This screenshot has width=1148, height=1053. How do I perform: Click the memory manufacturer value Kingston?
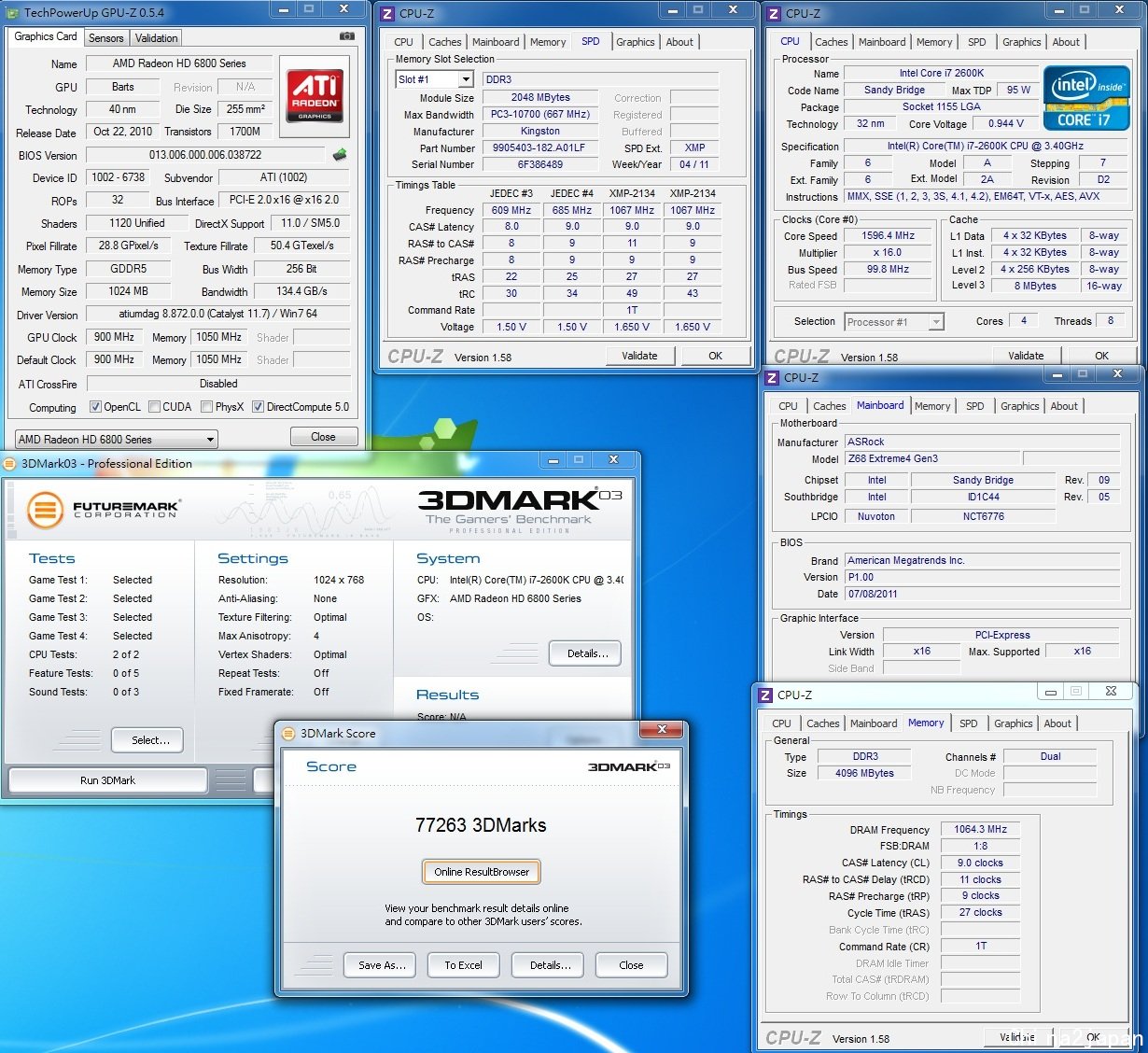(540, 132)
